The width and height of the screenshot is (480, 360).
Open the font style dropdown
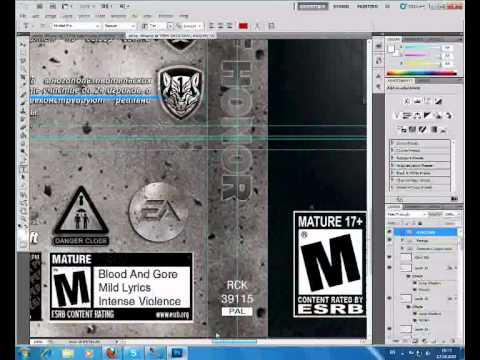click(x=119, y=26)
